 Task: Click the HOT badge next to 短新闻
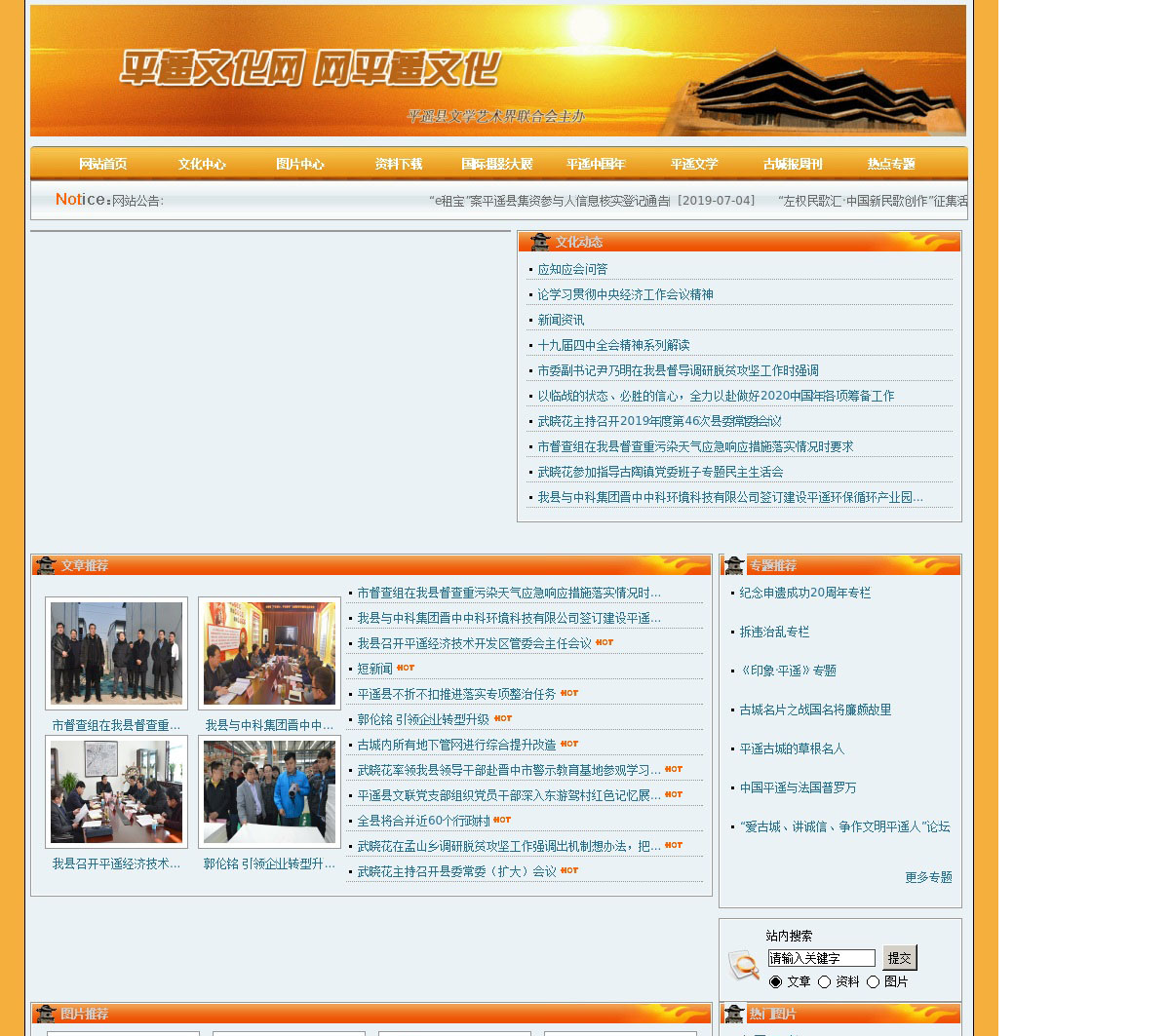tap(406, 668)
